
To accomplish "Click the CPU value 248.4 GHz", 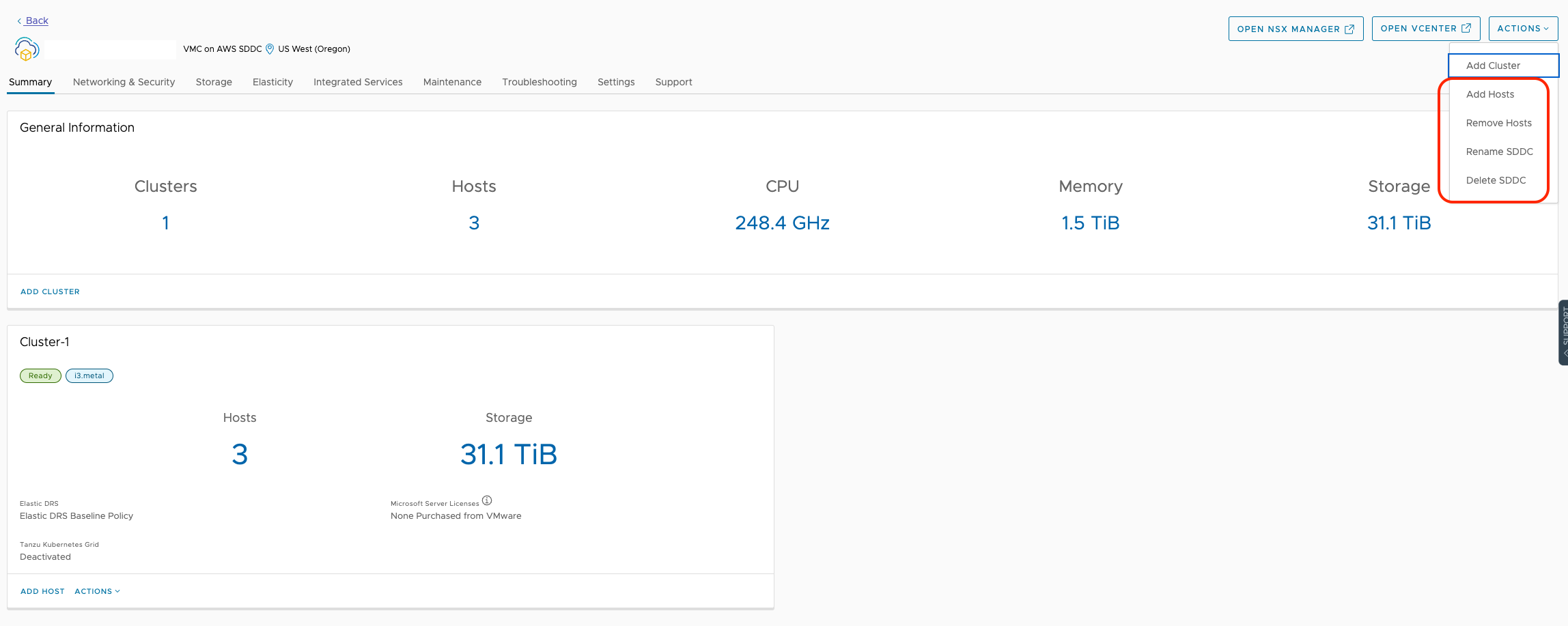I will pyautogui.click(x=782, y=223).
